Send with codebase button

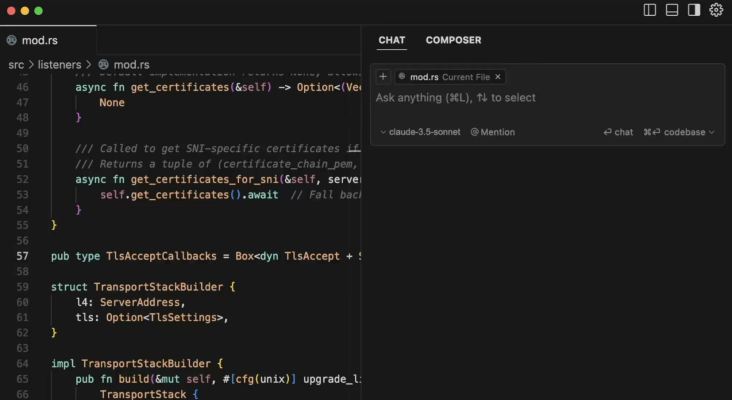click(x=674, y=132)
